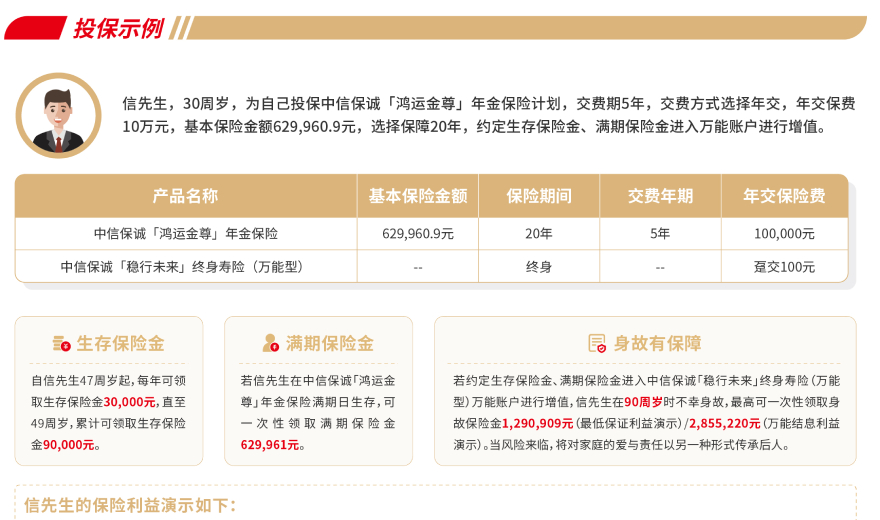Click the document shield icon beside 身故有保障
880x520 pixels.
click(x=597, y=343)
